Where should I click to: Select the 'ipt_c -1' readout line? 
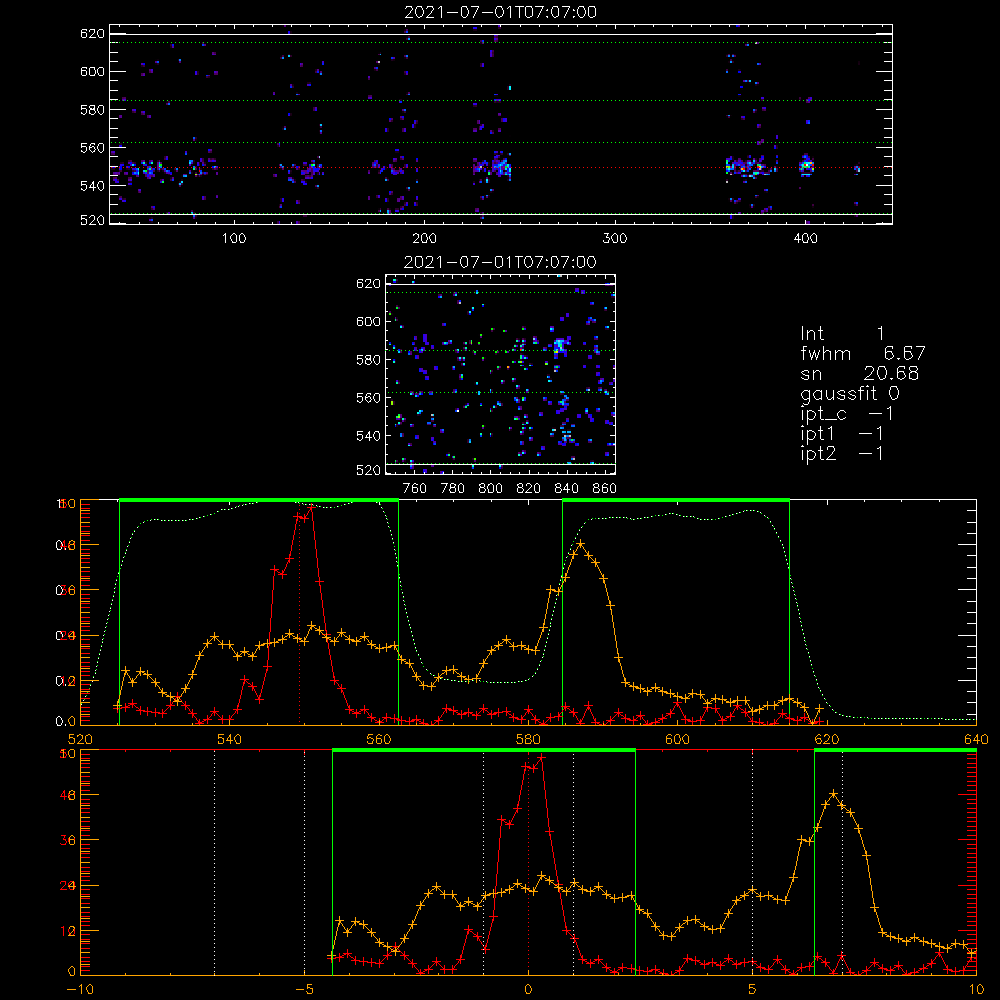pos(847,414)
